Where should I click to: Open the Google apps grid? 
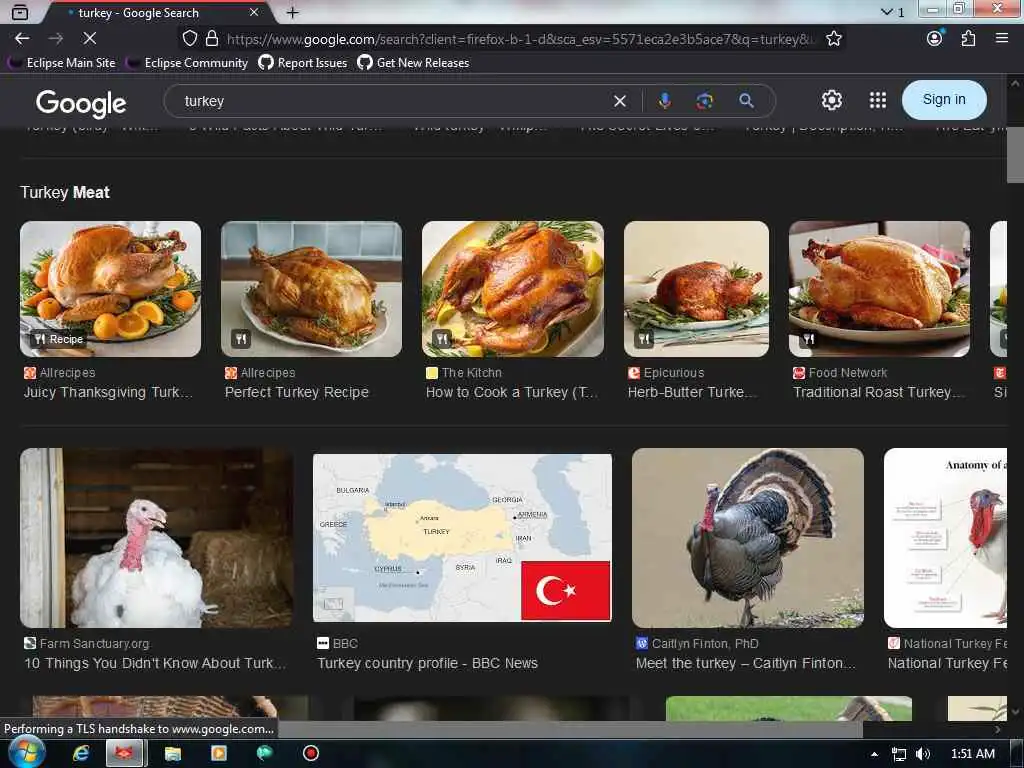click(878, 100)
